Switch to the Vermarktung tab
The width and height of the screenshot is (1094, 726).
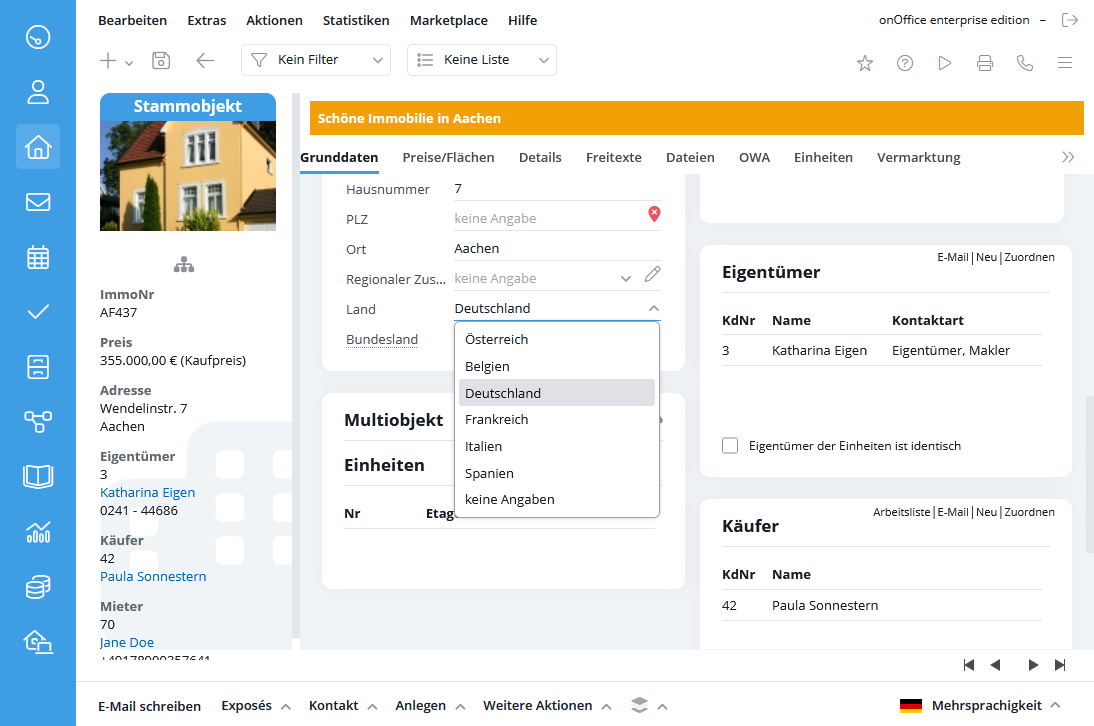point(918,158)
